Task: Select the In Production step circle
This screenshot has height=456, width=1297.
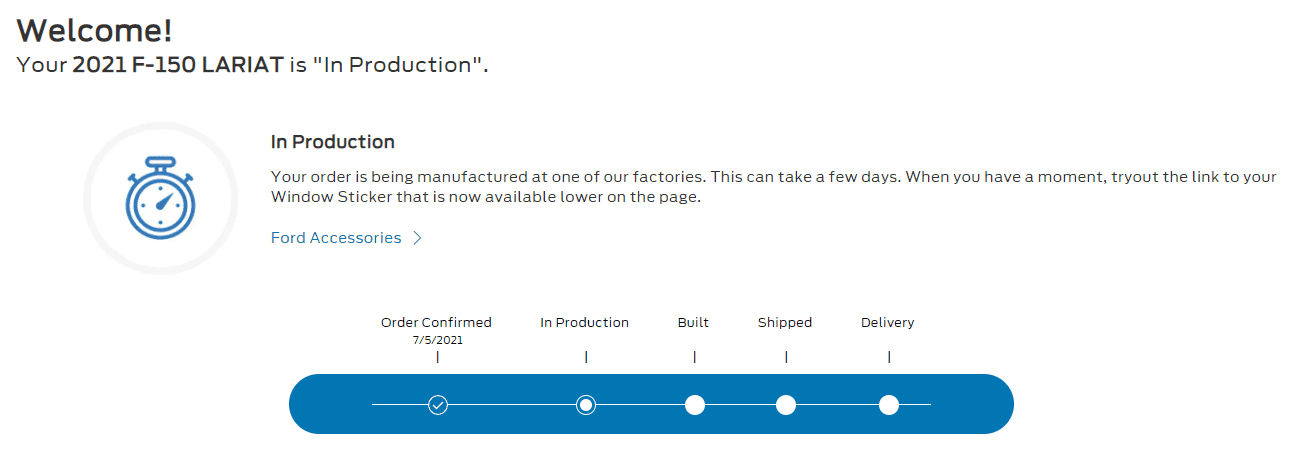Action: (x=586, y=405)
